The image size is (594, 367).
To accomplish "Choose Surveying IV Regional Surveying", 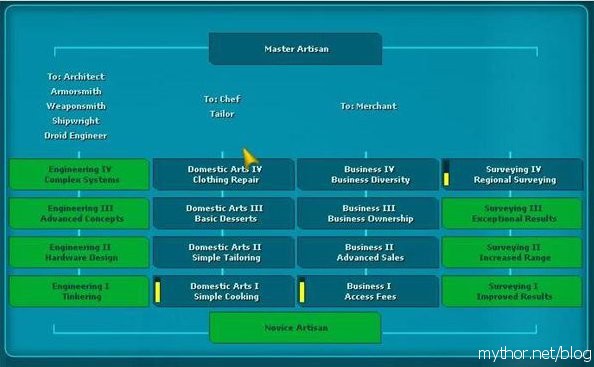I will 511,174.
